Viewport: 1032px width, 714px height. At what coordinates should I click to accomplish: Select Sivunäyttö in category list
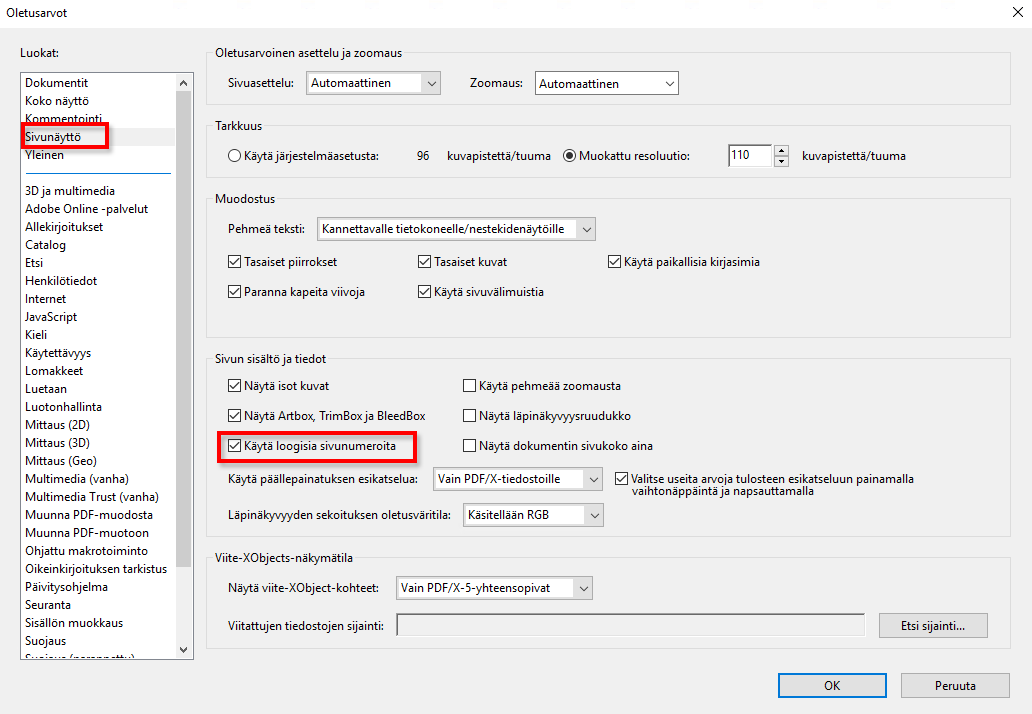click(x=53, y=137)
